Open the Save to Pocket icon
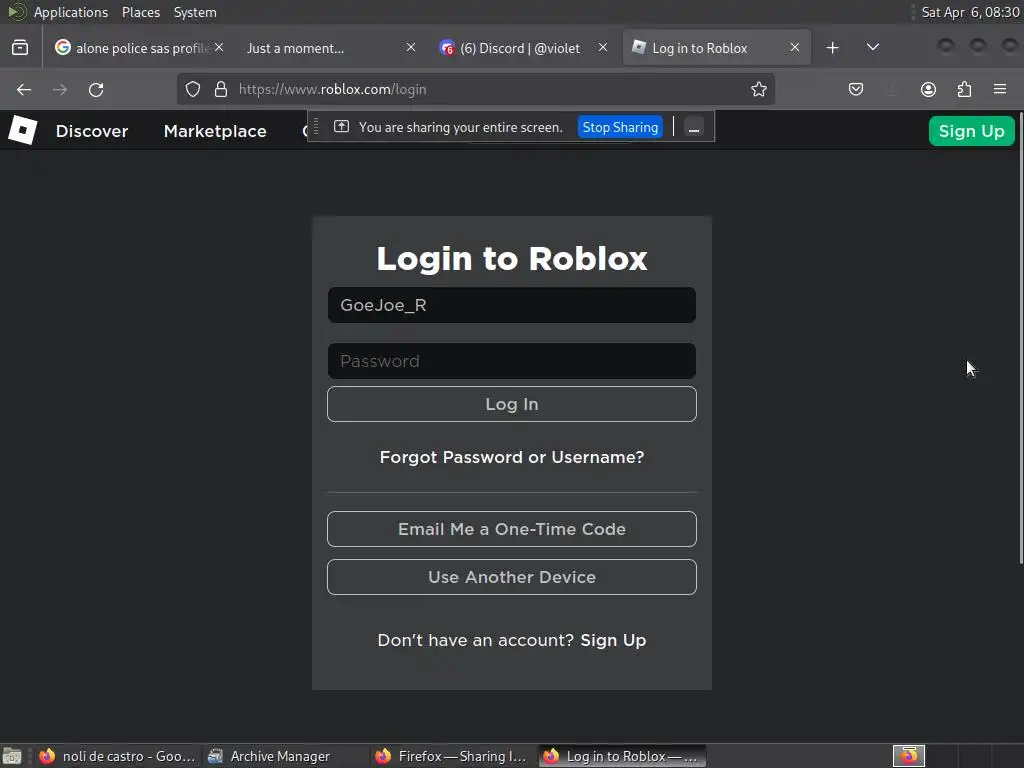 856,89
